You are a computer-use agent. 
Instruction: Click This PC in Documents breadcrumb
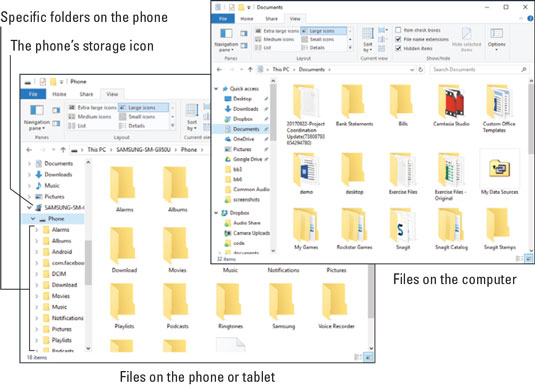coord(280,69)
